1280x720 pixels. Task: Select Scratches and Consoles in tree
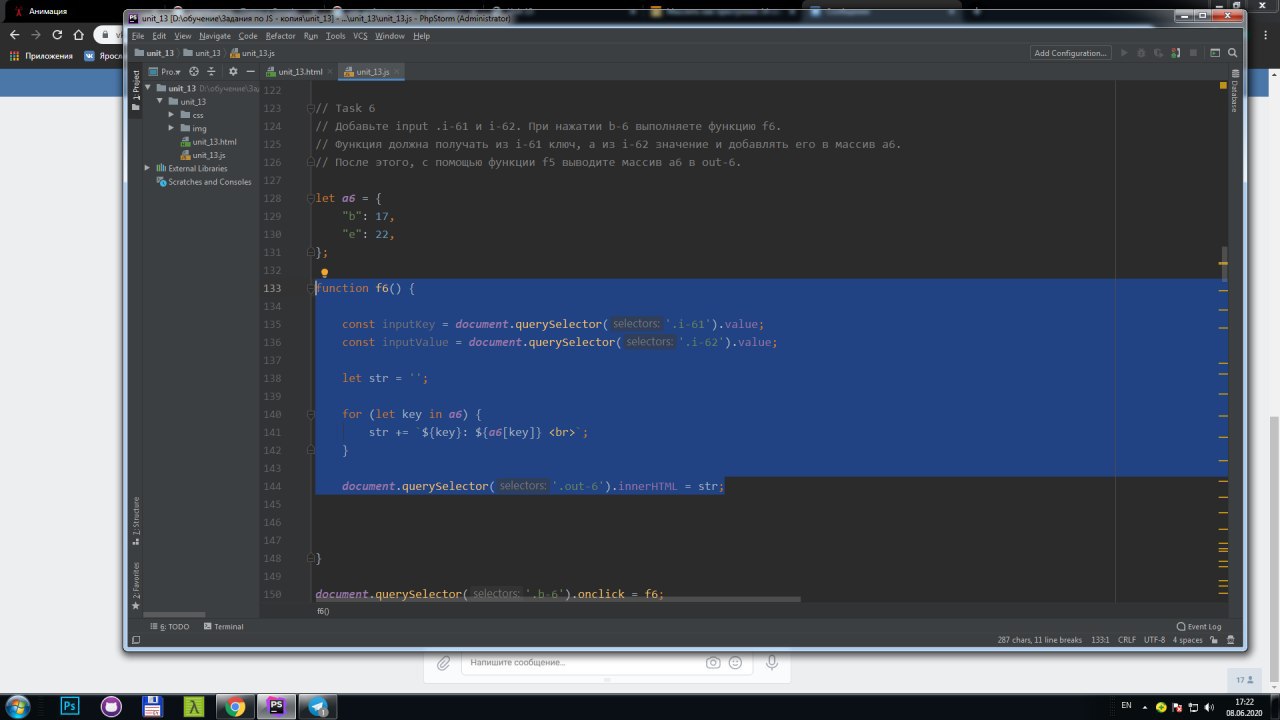click(203, 182)
